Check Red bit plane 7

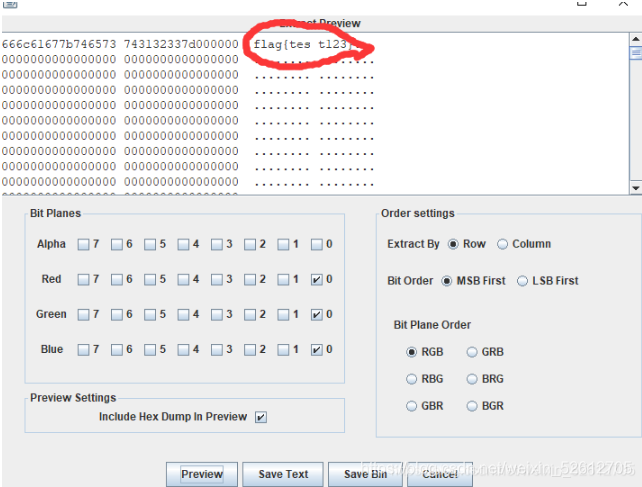pos(84,280)
